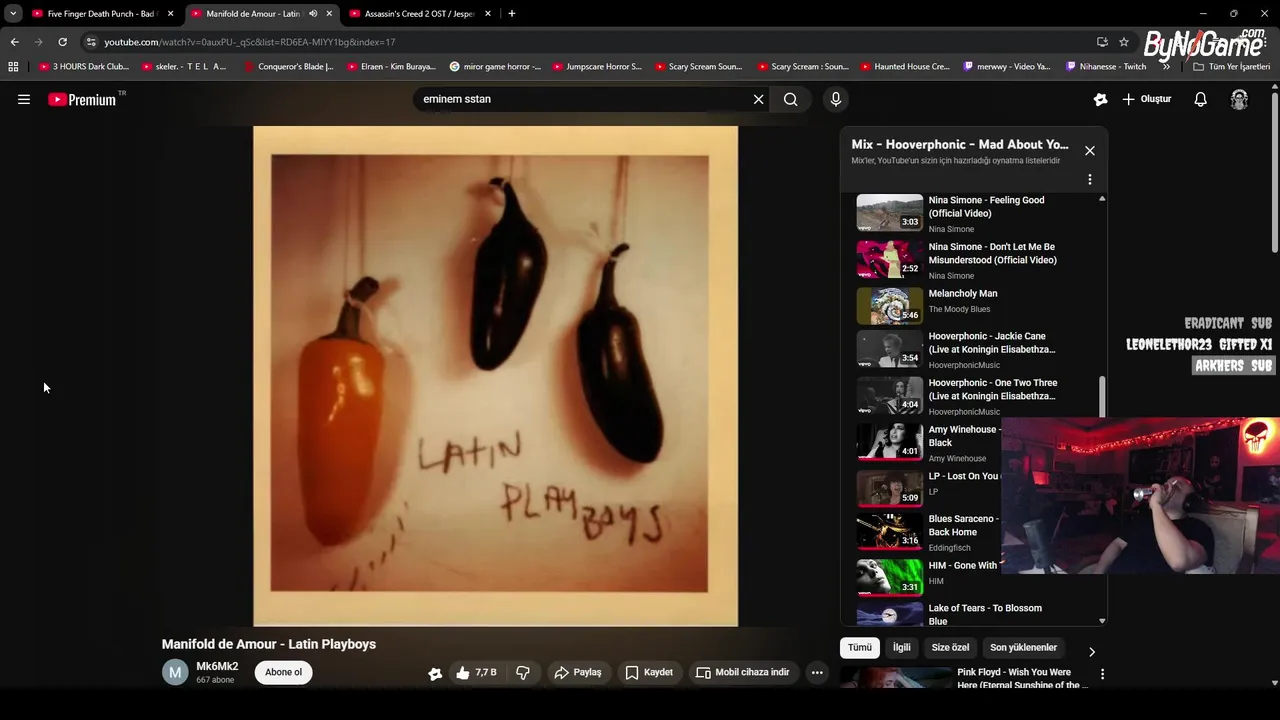The height and width of the screenshot is (720, 1280).
Task: Show next filter chips arrow
Action: coord(1092,652)
